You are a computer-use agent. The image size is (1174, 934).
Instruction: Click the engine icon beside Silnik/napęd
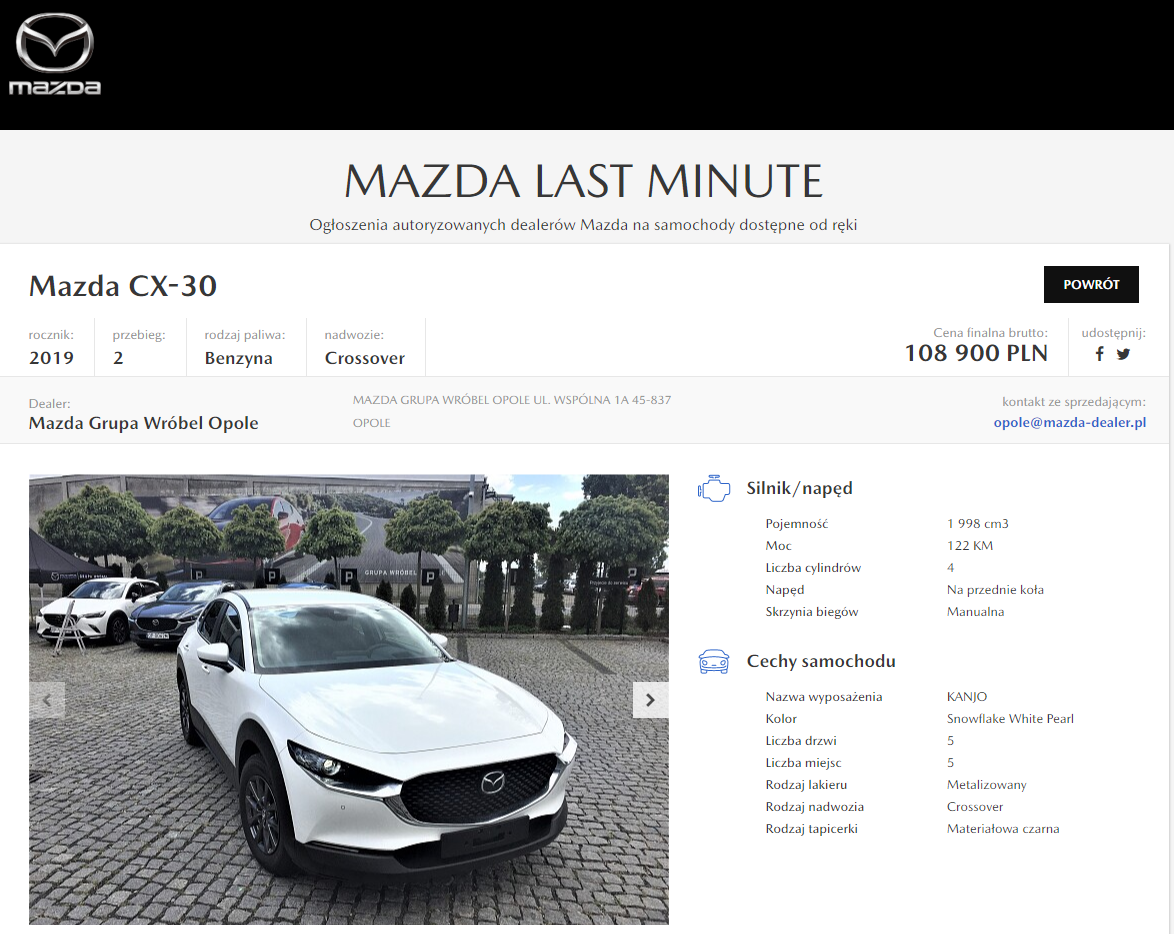[x=714, y=488]
